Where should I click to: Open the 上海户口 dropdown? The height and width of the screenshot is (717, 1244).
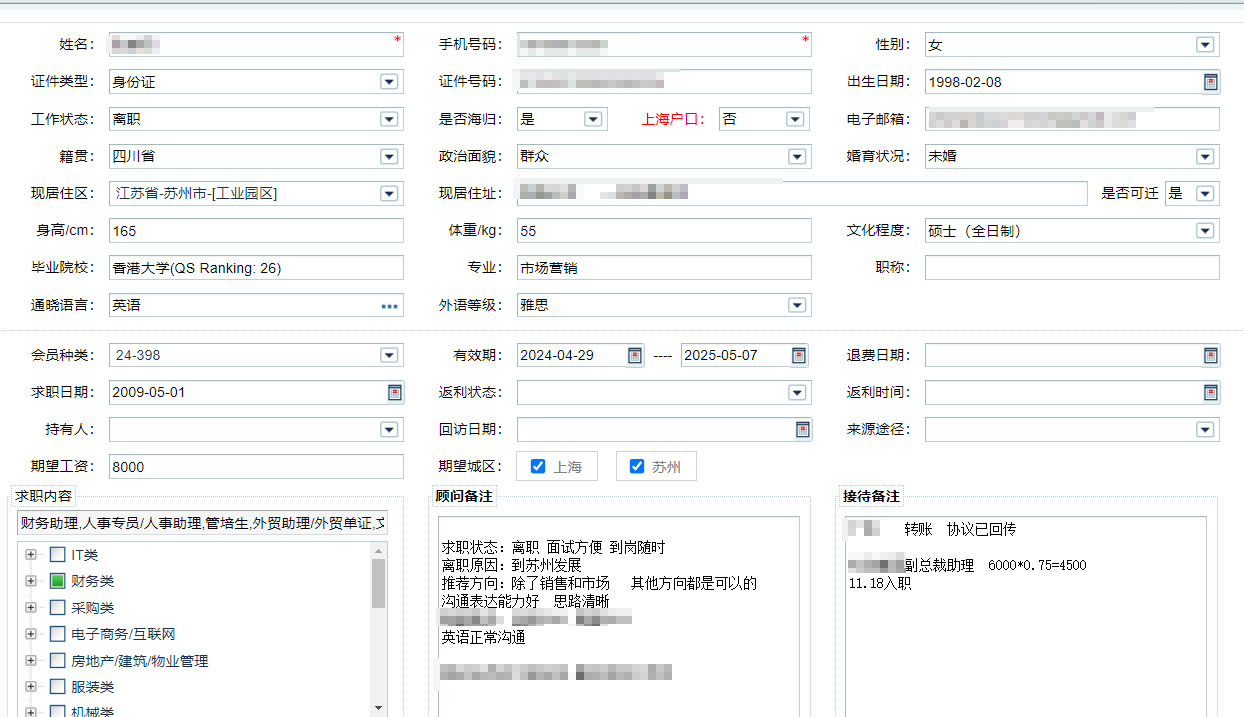[794, 119]
